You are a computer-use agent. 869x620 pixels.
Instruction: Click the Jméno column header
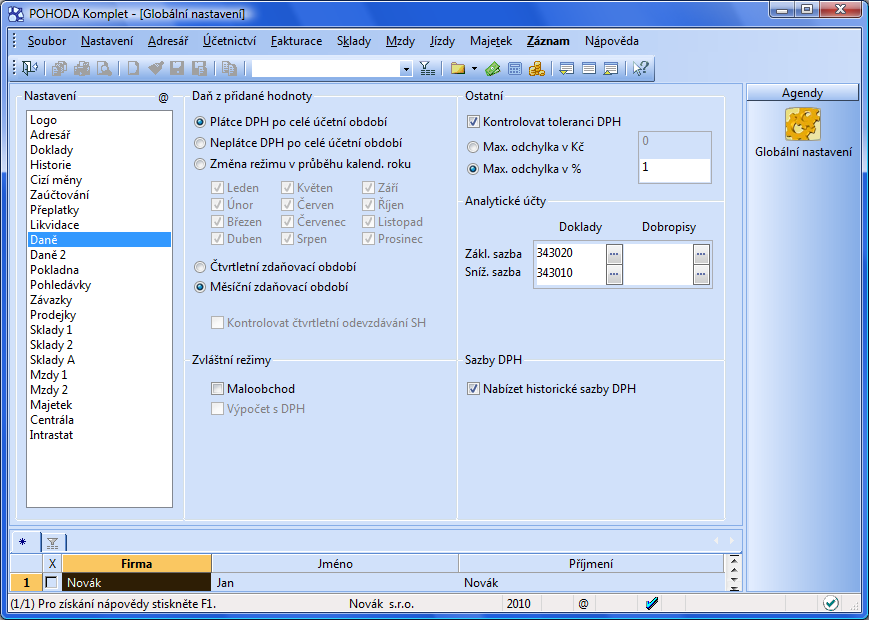[335, 563]
